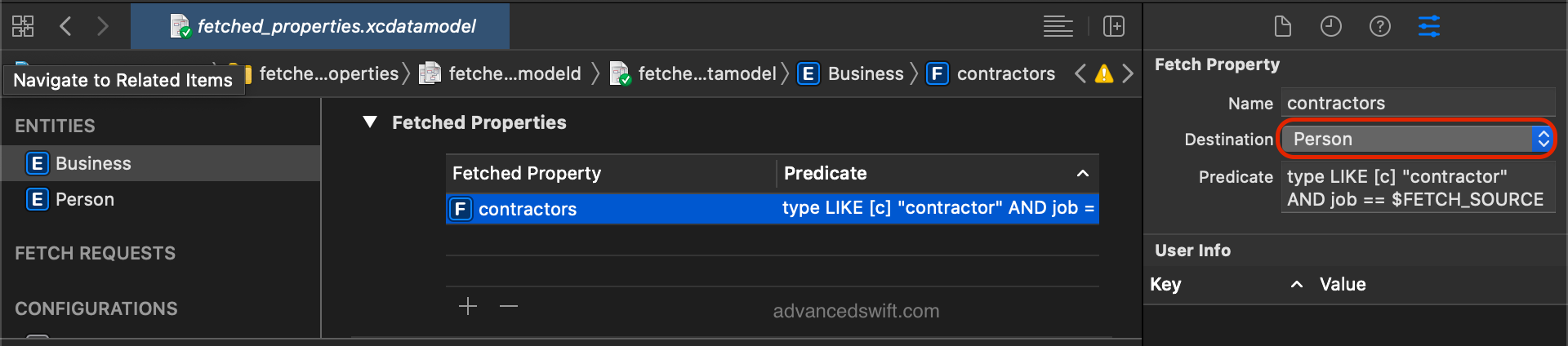Viewport: 1568px width, 346px height.
Task: Show the File inspector
Action: pos(1282,26)
